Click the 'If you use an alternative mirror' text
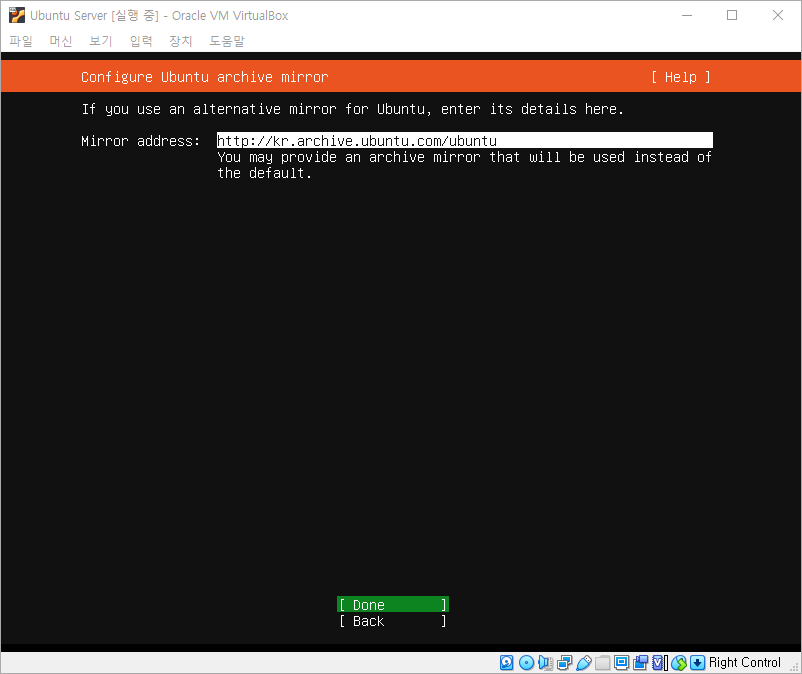 point(352,109)
